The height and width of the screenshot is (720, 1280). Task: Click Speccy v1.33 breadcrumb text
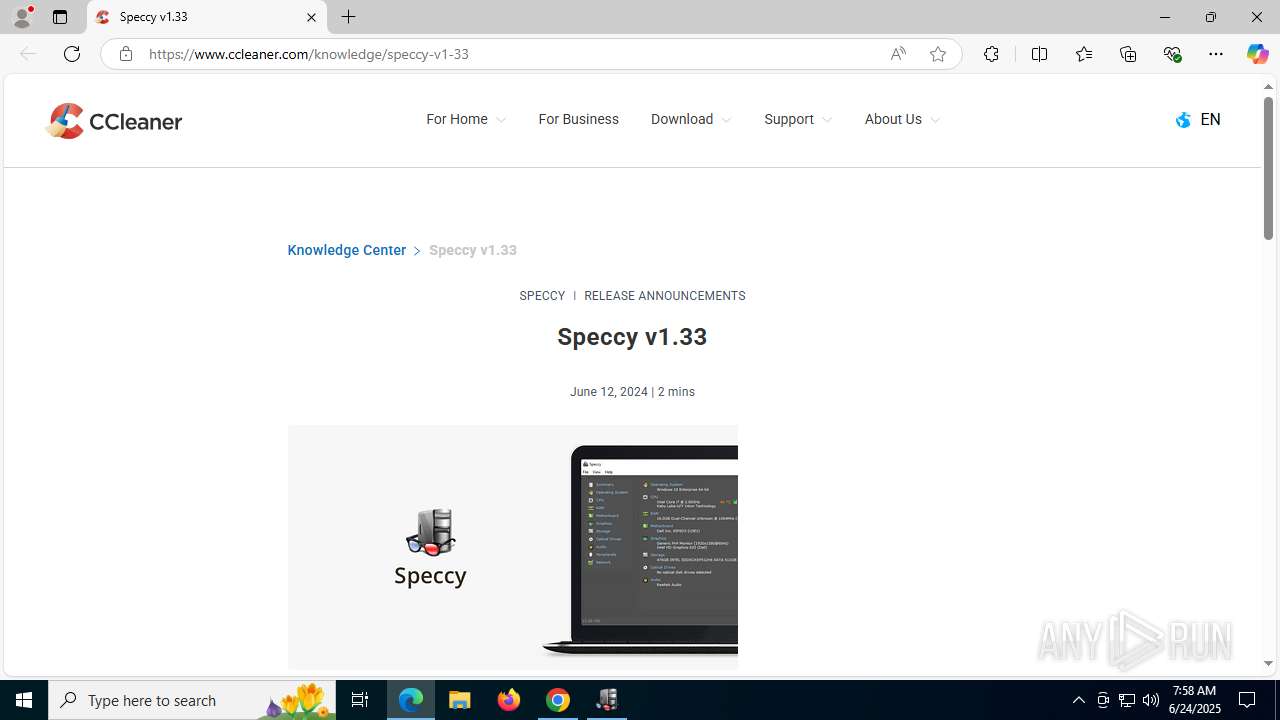pyautogui.click(x=473, y=250)
